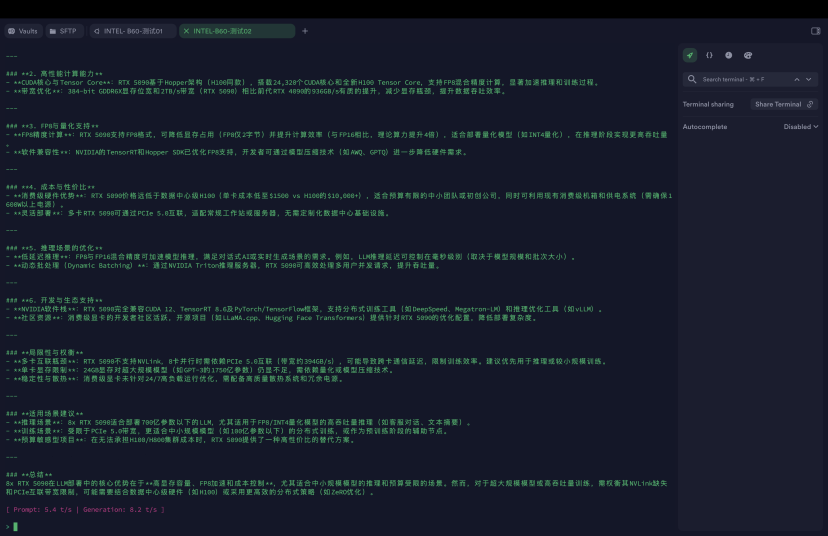The image size is (828, 536).
Task: Click the heading 总结
Action: coord(29,474)
